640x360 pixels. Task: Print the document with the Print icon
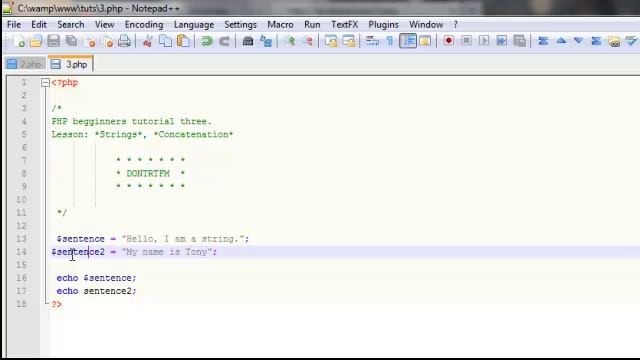pos(124,41)
